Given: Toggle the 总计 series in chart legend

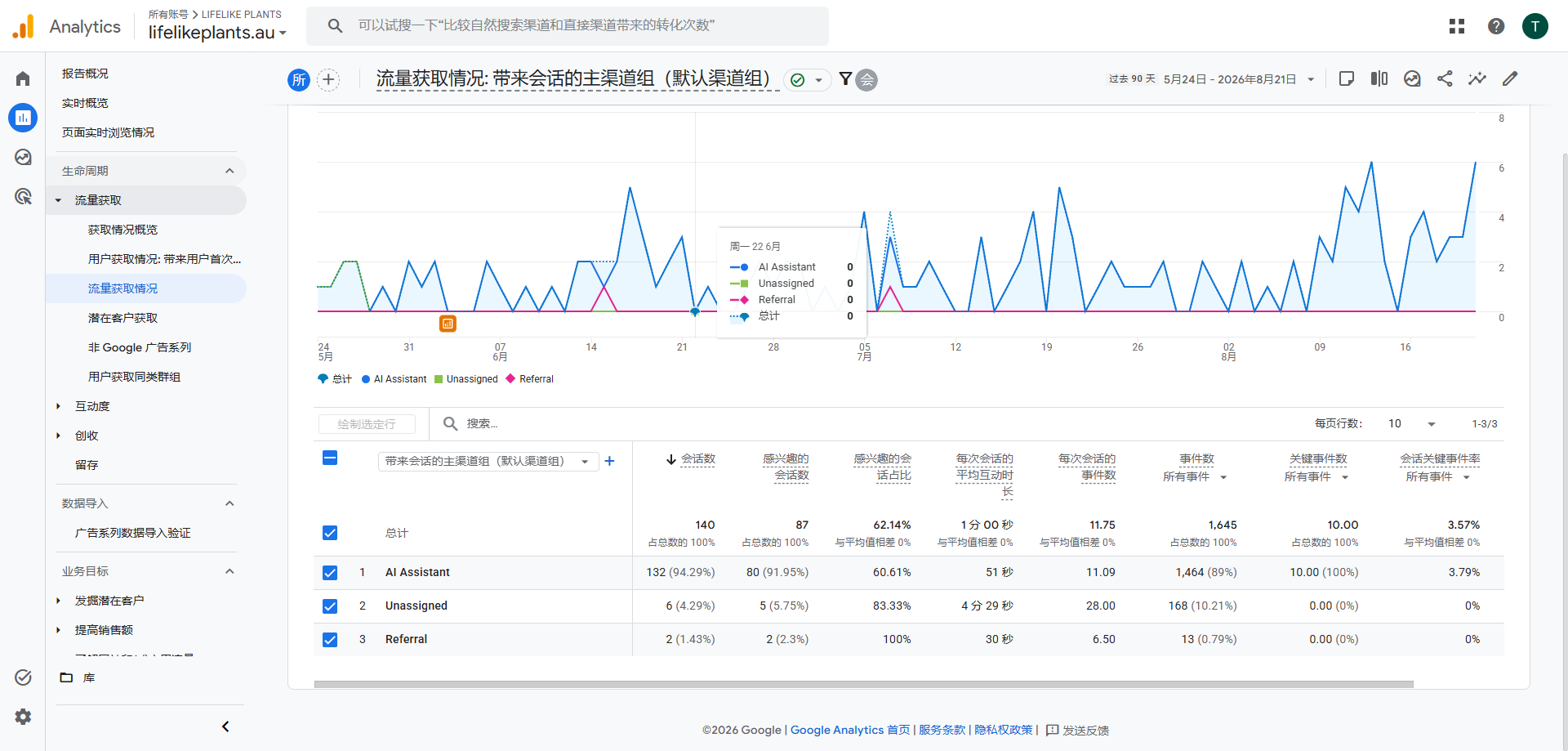Looking at the screenshot, I should coord(335,379).
